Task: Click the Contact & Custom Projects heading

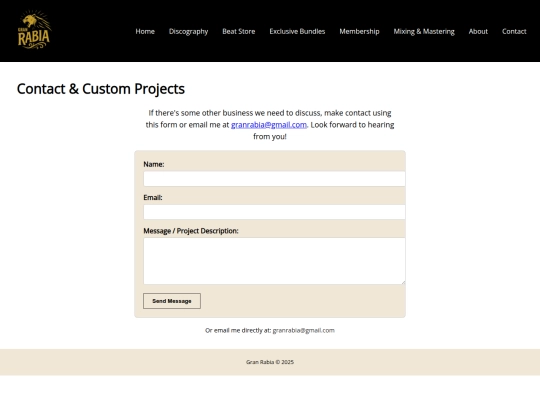Action: tap(101, 89)
